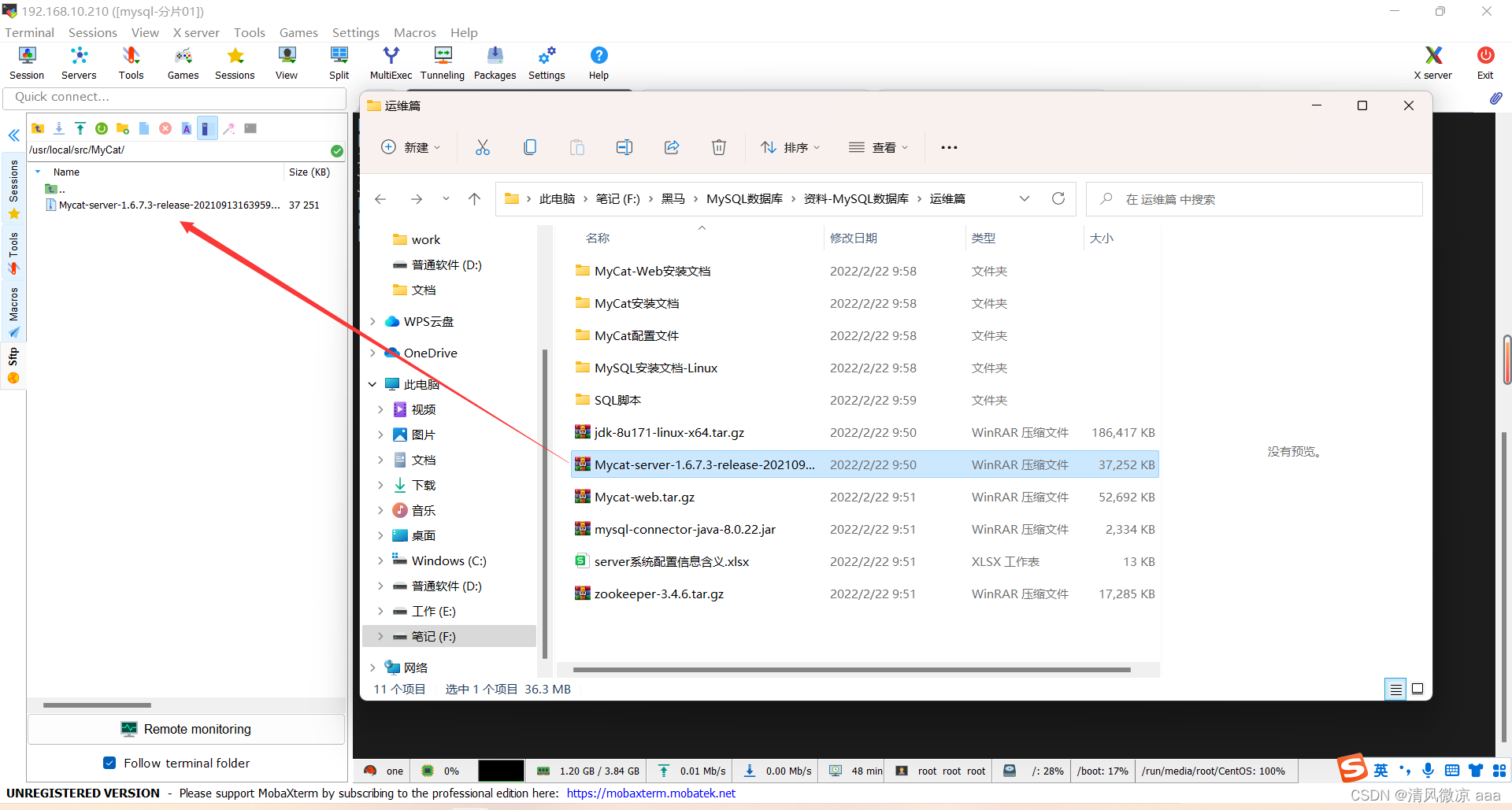Open the Sessions menu
The height and width of the screenshot is (810, 1512).
pos(92,32)
